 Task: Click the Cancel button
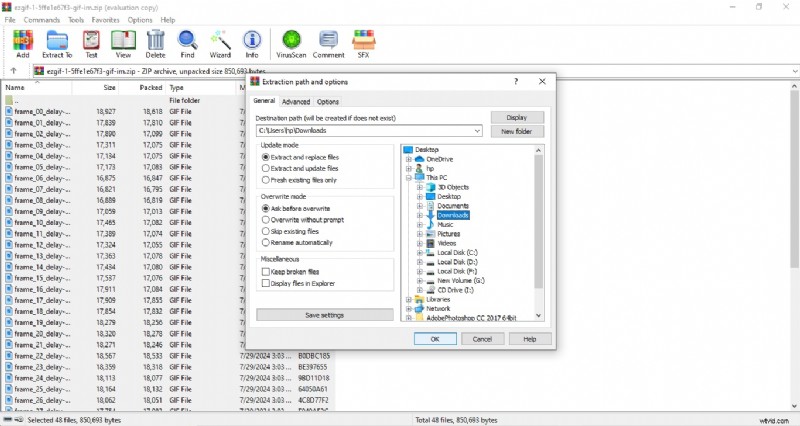[x=482, y=339]
